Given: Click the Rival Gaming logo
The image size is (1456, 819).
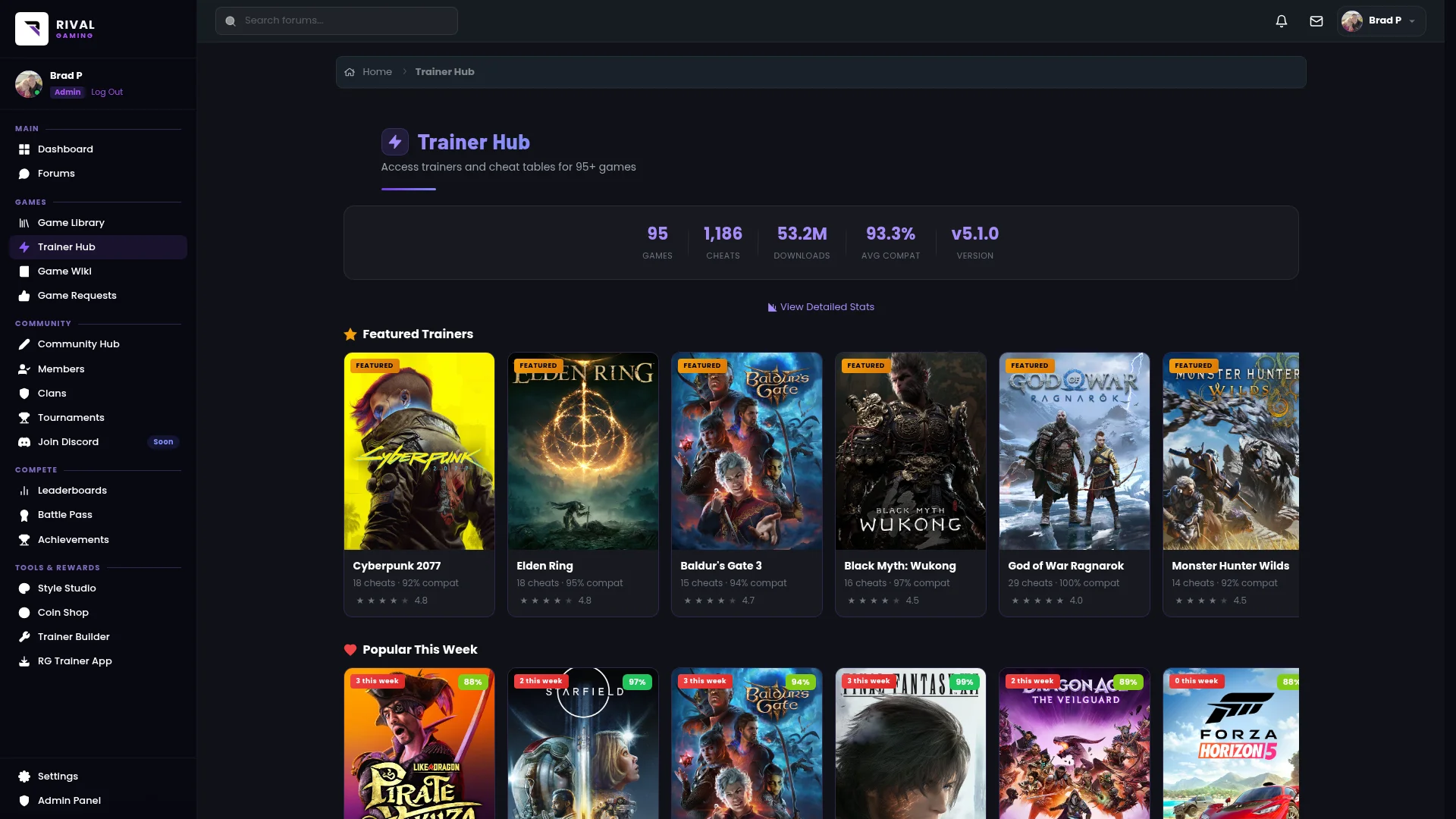Looking at the screenshot, I should pyautogui.click(x=32, y=29).
